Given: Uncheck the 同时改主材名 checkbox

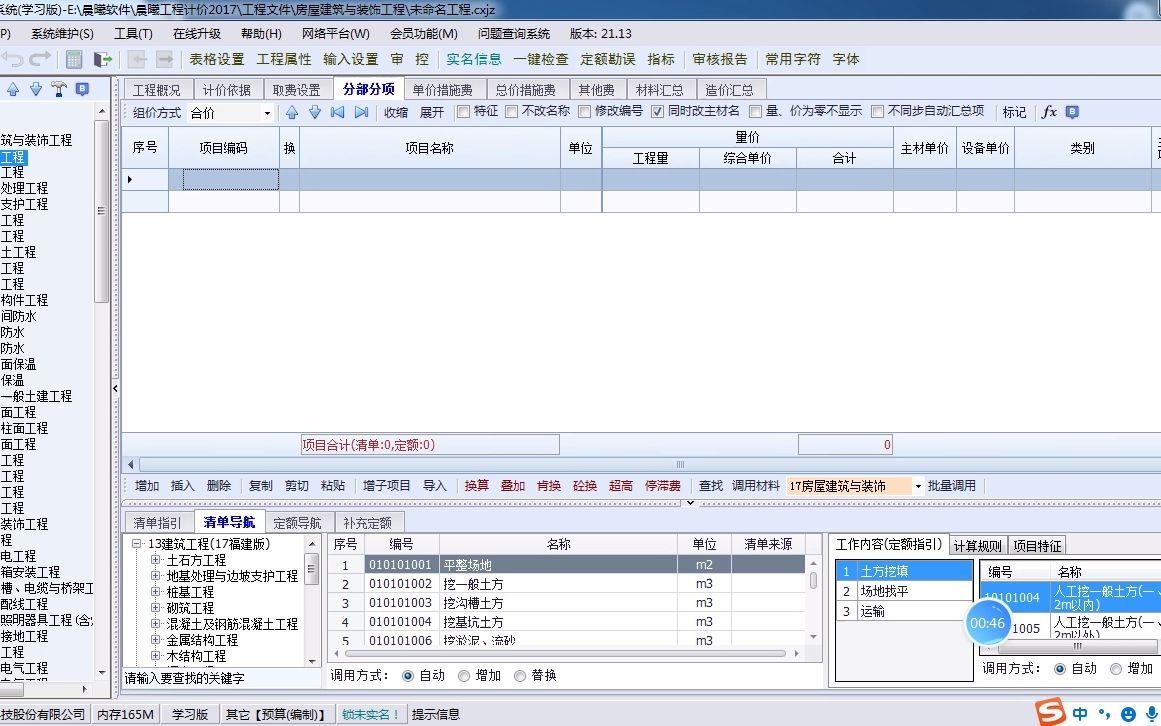Looking at the screenshot, I should click(656, 112).
